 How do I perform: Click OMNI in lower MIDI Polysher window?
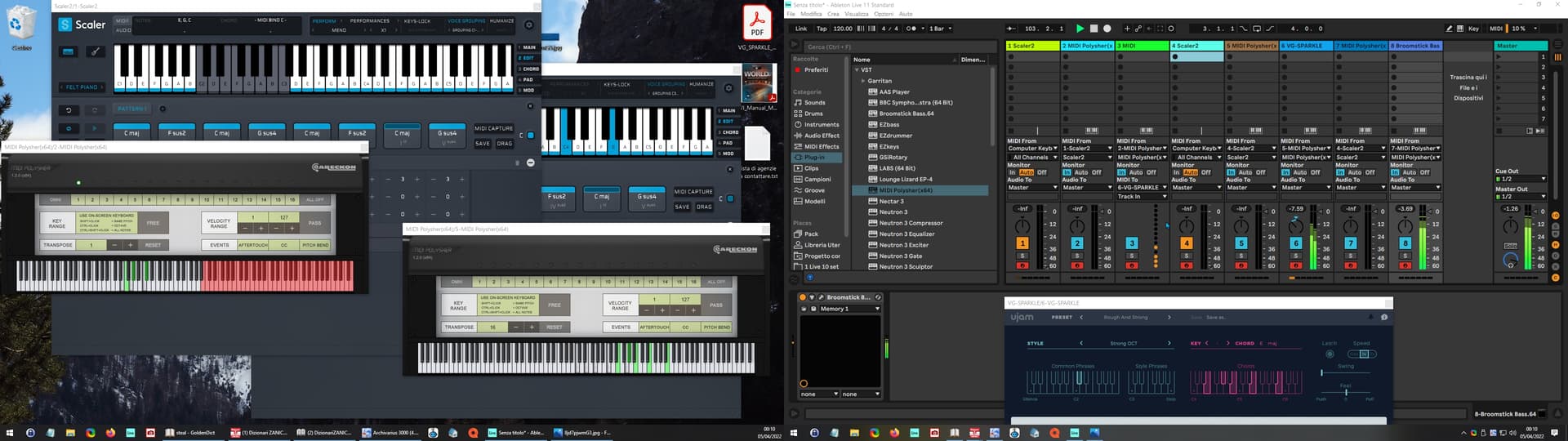click(457, 282)
